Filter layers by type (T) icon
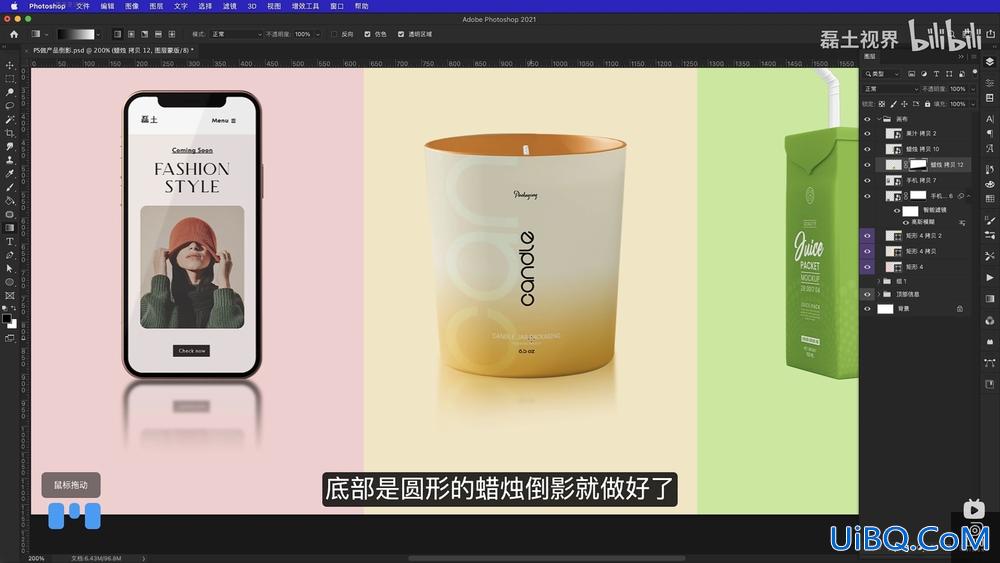 point(936,74)
